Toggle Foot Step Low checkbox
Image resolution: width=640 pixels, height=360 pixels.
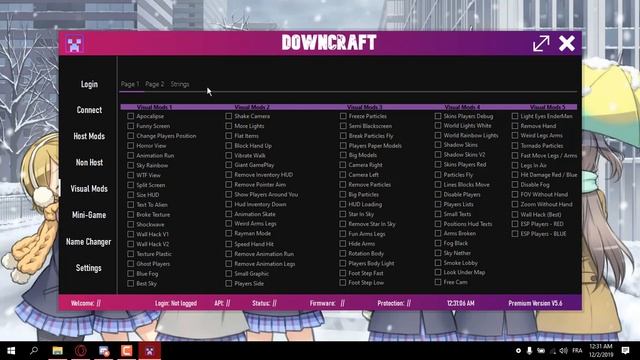point(343,282)
